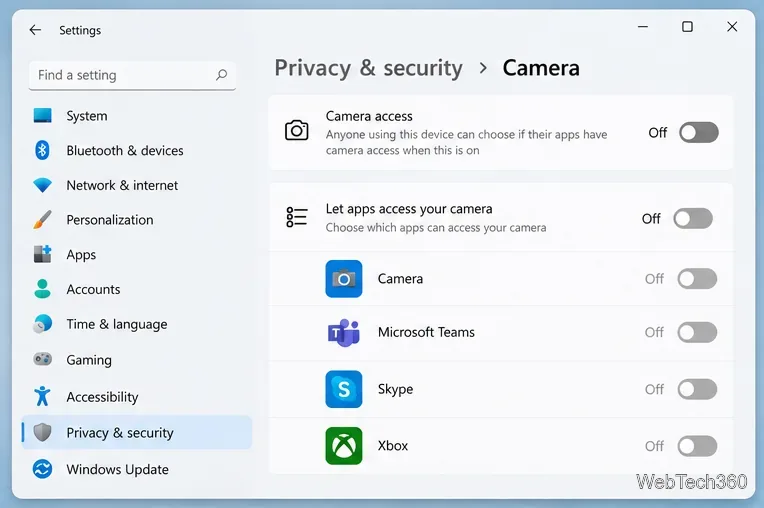Click the Gaming controller icon
The image size is (764, 508).
coord(42,359)
